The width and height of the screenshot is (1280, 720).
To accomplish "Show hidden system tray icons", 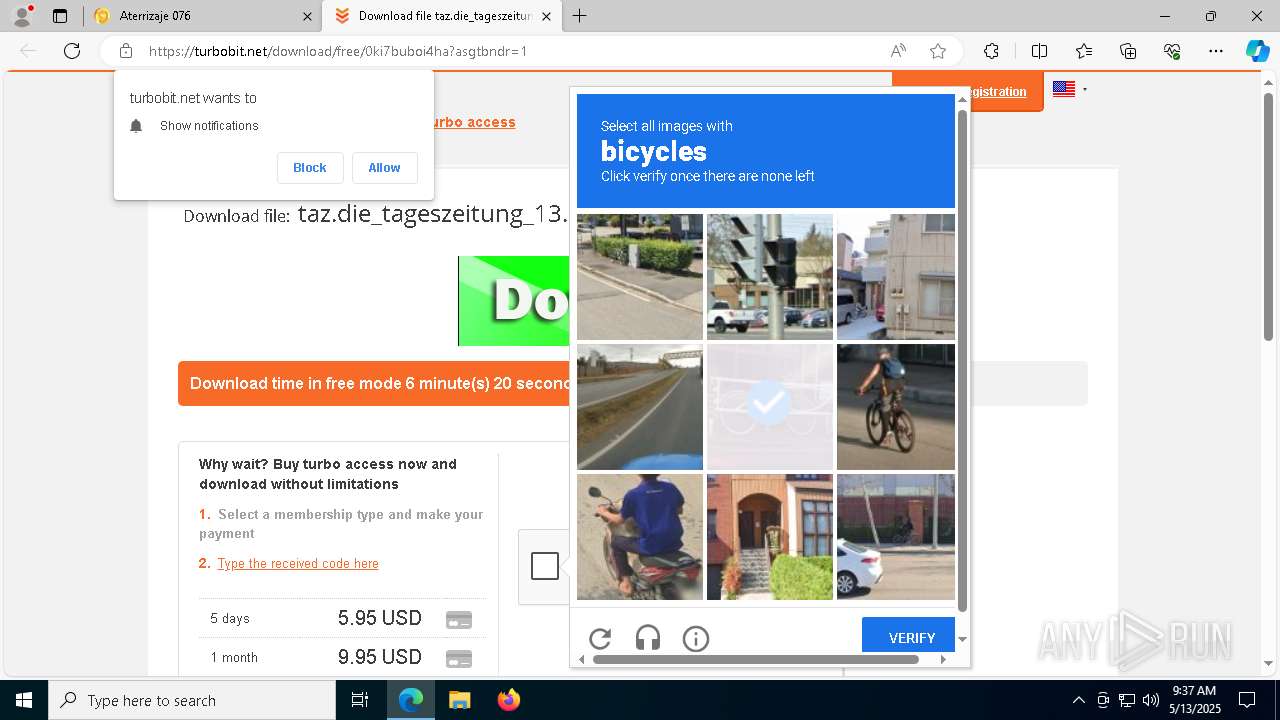I will [x=1078, y=700].
